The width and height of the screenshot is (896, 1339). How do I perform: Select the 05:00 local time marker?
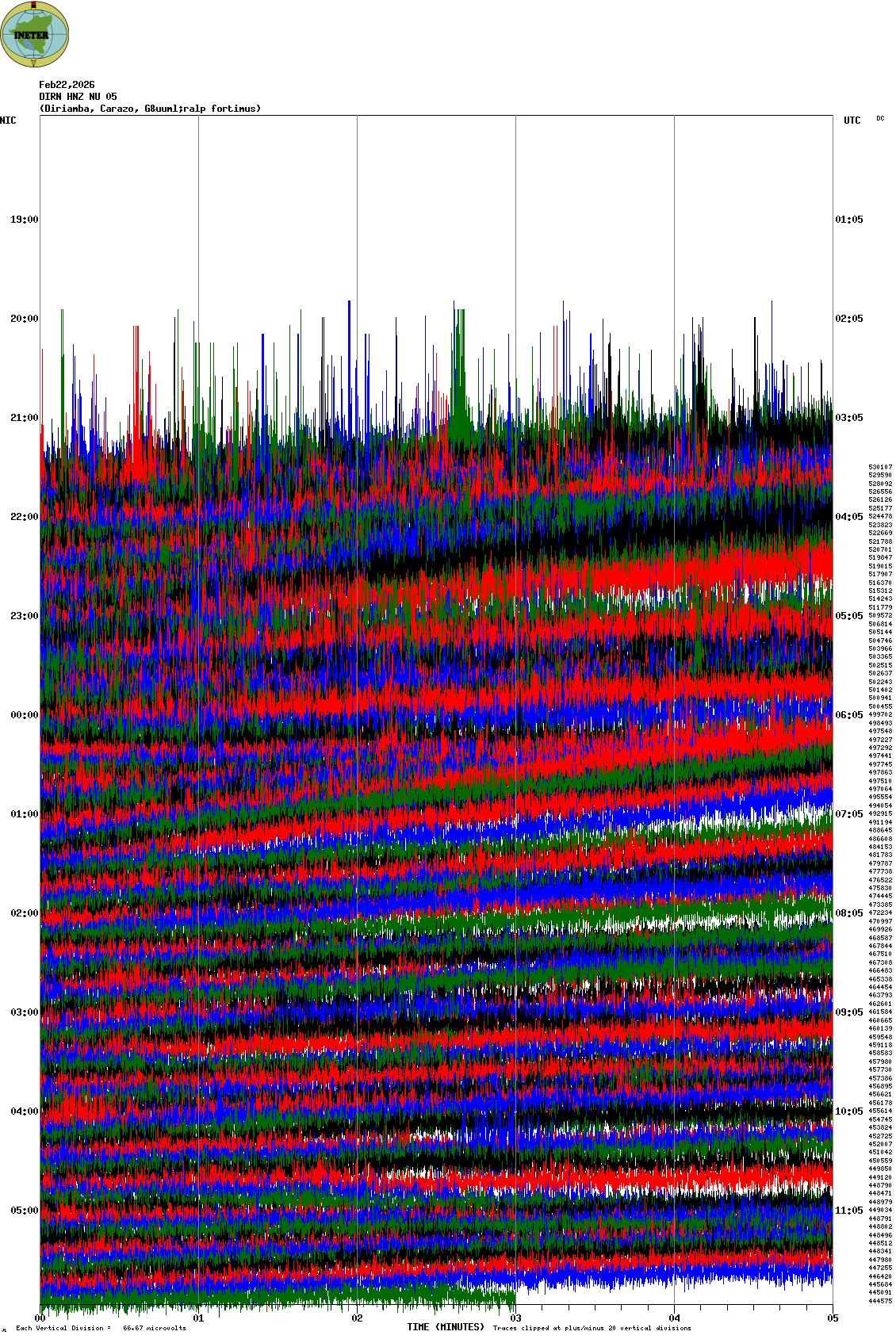tap(24, 1211)
